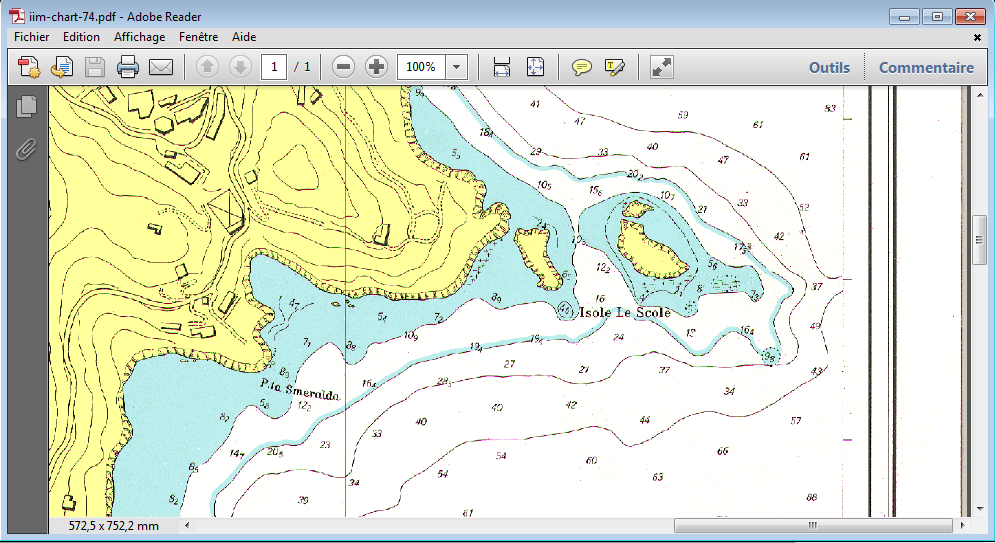Click the horizontal scrollbar thumb
This screenshot has height=543, width=995.
pos(813,525)
